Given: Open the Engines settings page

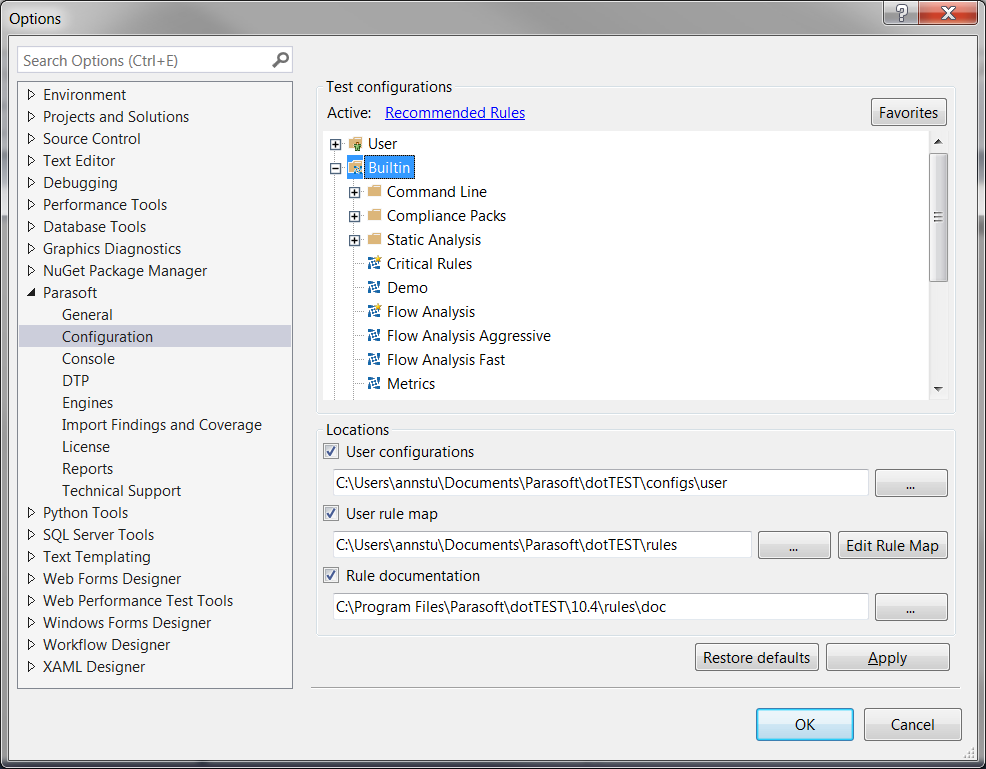Looking at the screenshot, I should coord(87,402).
